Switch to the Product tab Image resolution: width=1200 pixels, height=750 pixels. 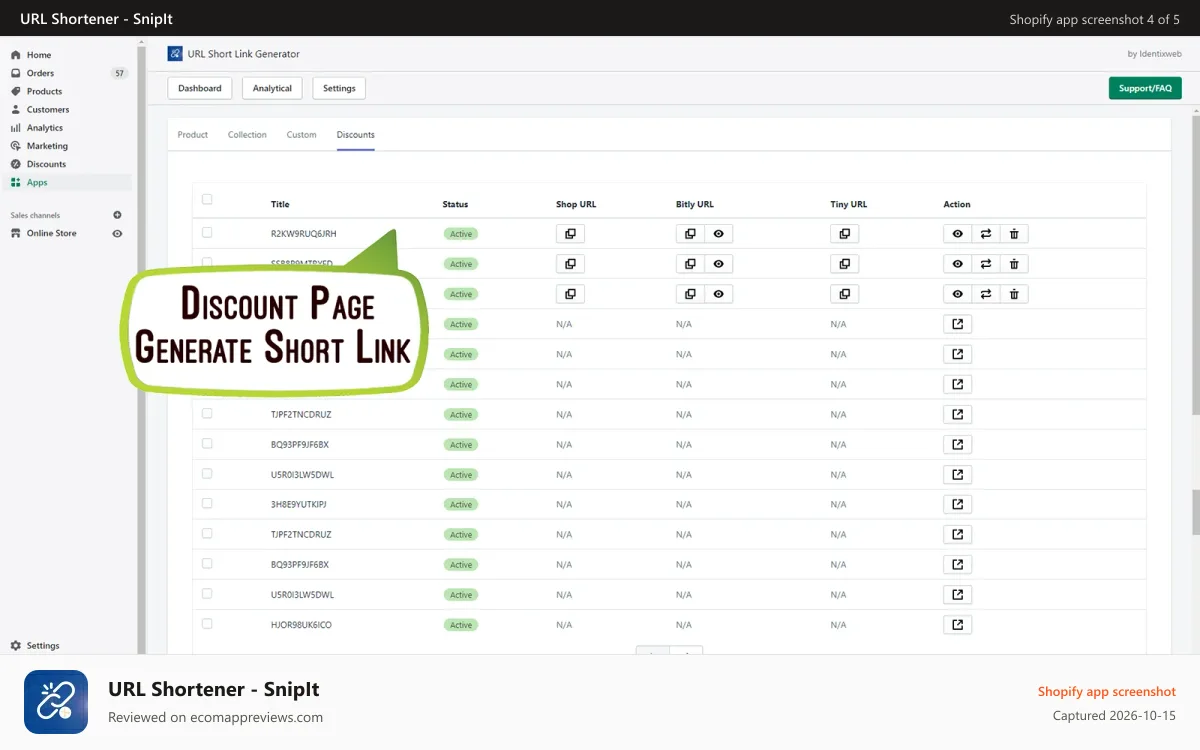193,135
